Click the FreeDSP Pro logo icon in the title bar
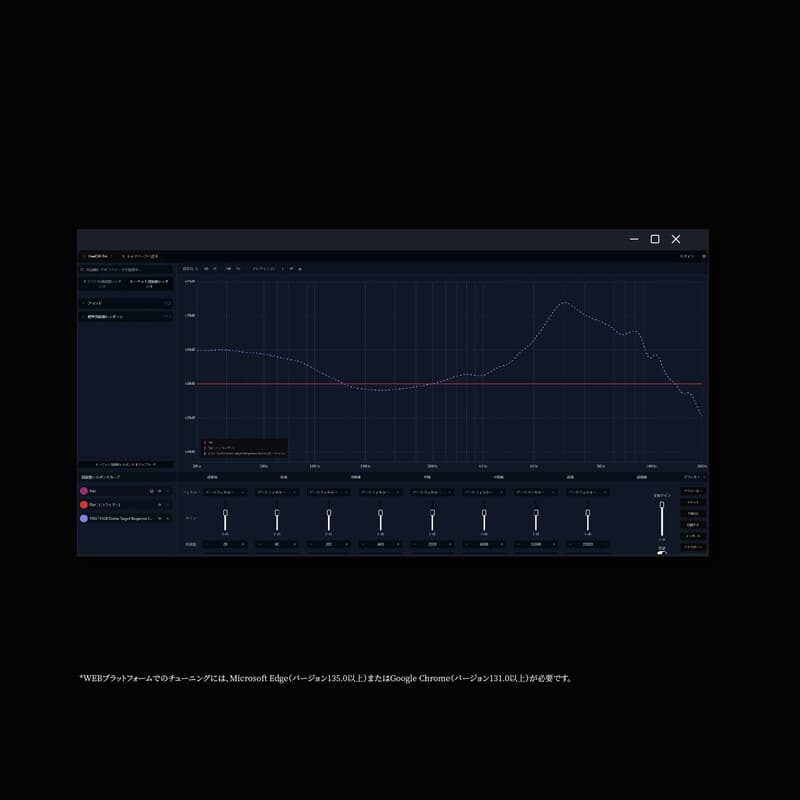 pos(84,256)
